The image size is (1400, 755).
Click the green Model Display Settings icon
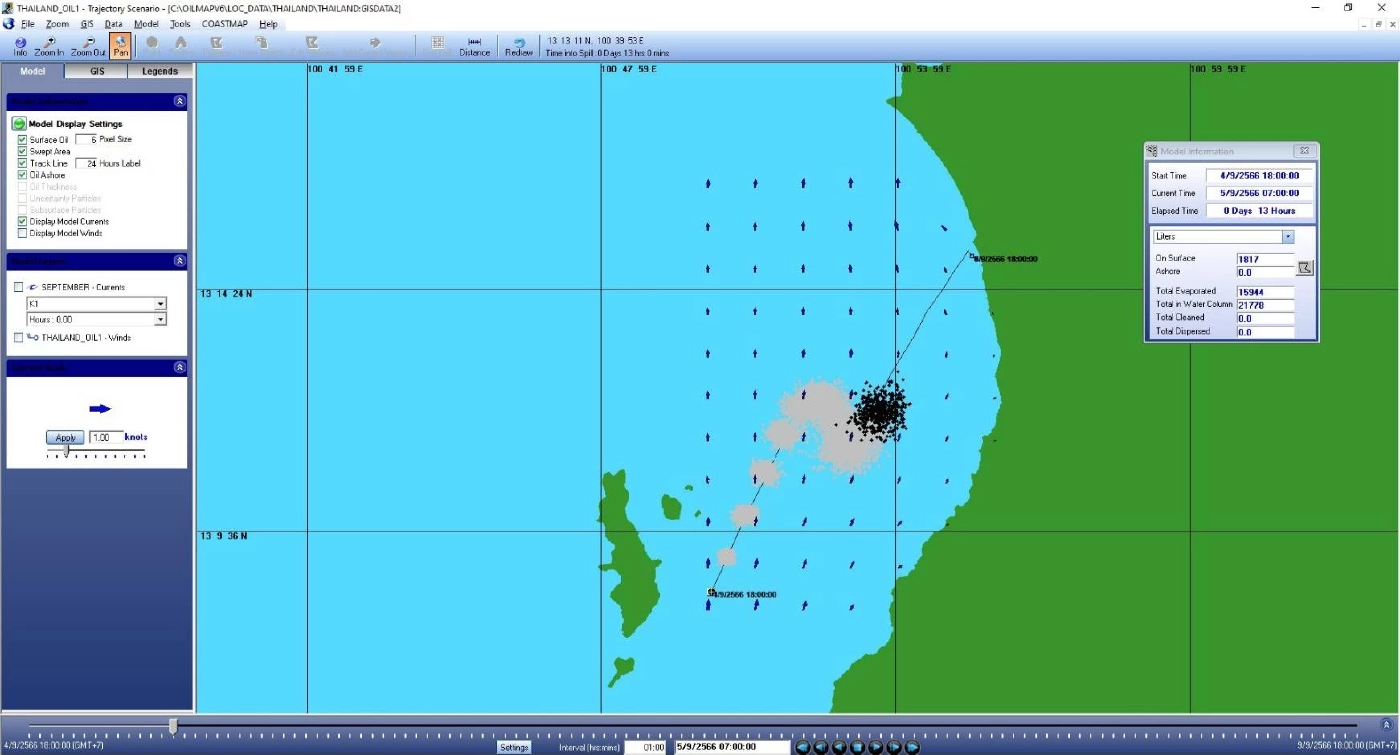(19, 124)
